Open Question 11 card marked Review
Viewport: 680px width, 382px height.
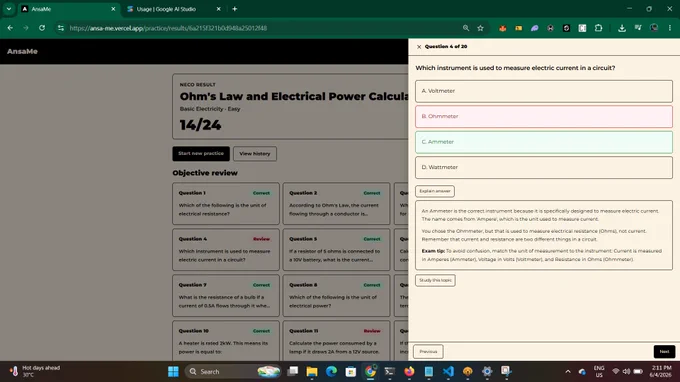[x=337, y=341]
